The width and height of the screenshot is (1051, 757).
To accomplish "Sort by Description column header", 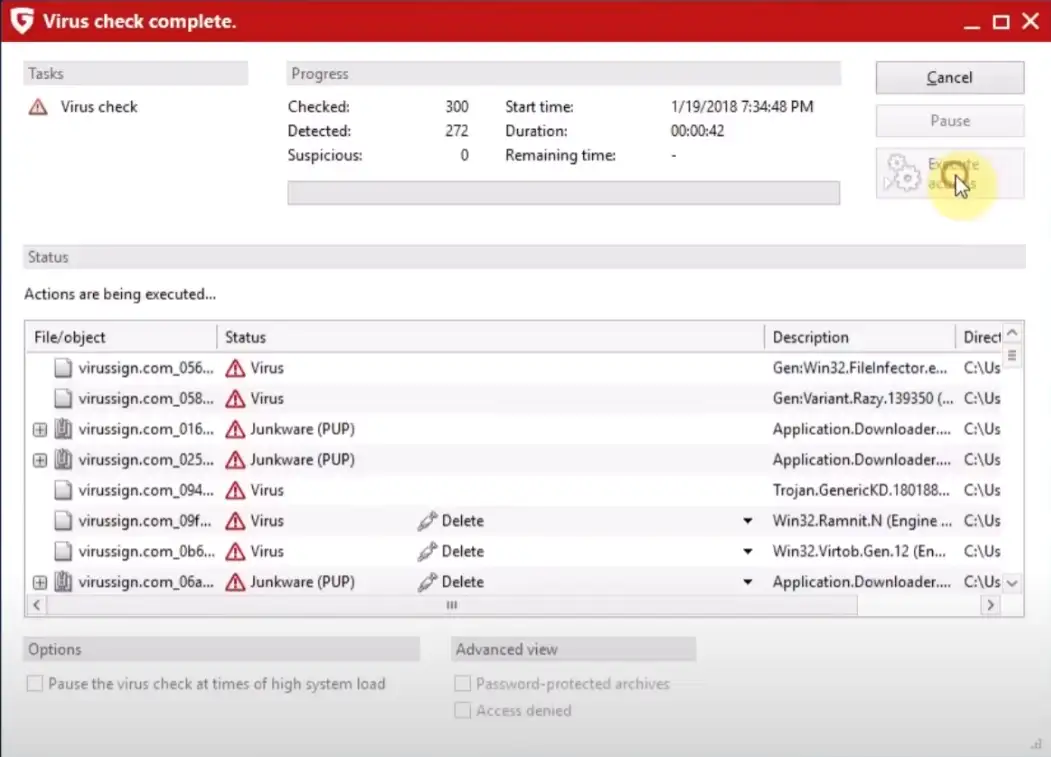I will coord(858,337).
